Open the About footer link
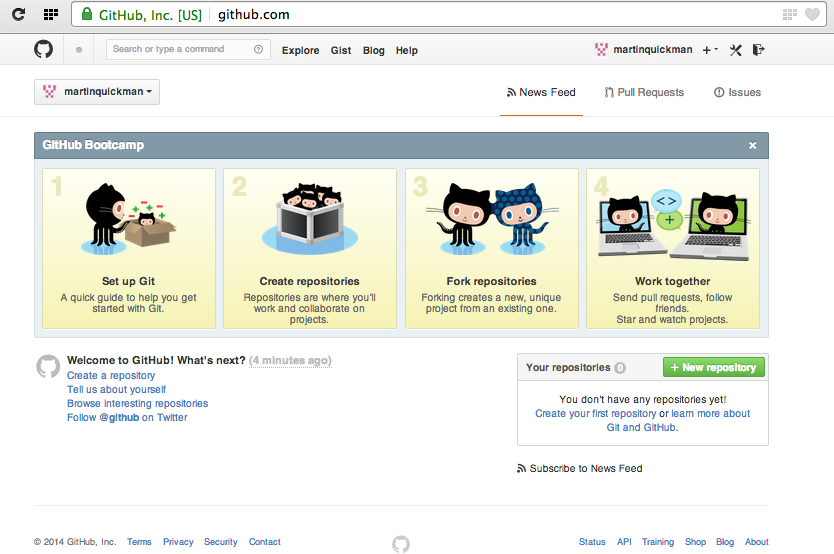This screenshot has width=834, height=554. coord(756,542)
